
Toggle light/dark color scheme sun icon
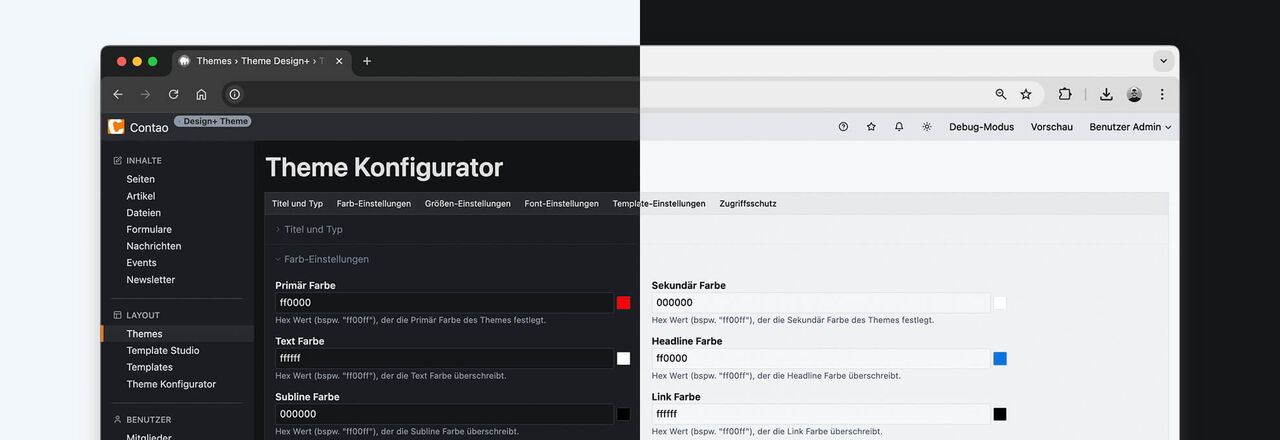(927, 127)
